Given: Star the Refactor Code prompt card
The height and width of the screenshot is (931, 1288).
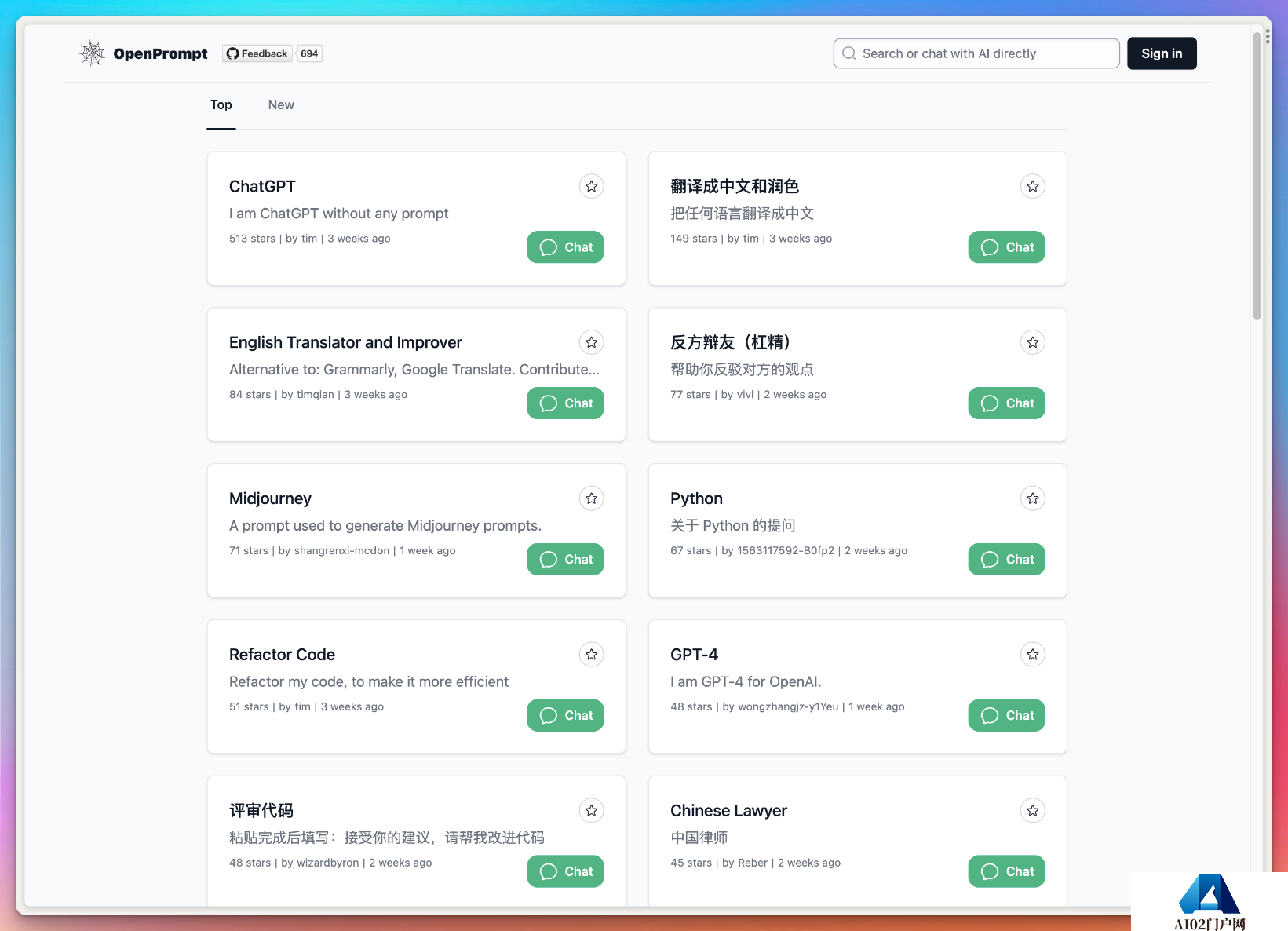Looking at the screenshot, I should [x=591, y=655].
